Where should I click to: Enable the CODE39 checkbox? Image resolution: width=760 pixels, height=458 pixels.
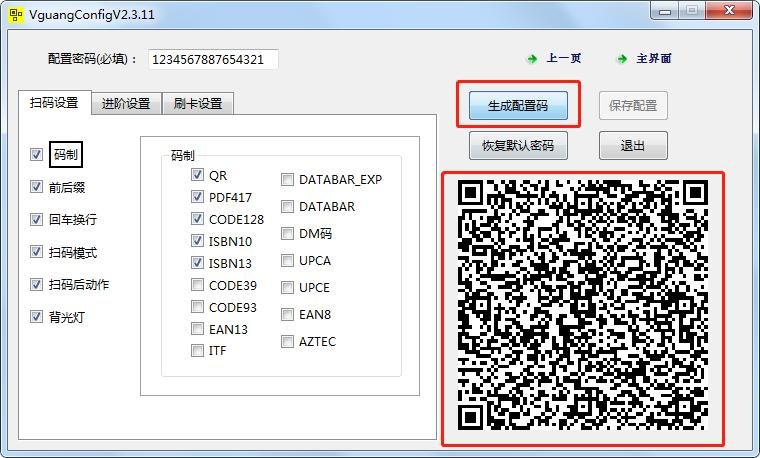[x=197, y=284]
